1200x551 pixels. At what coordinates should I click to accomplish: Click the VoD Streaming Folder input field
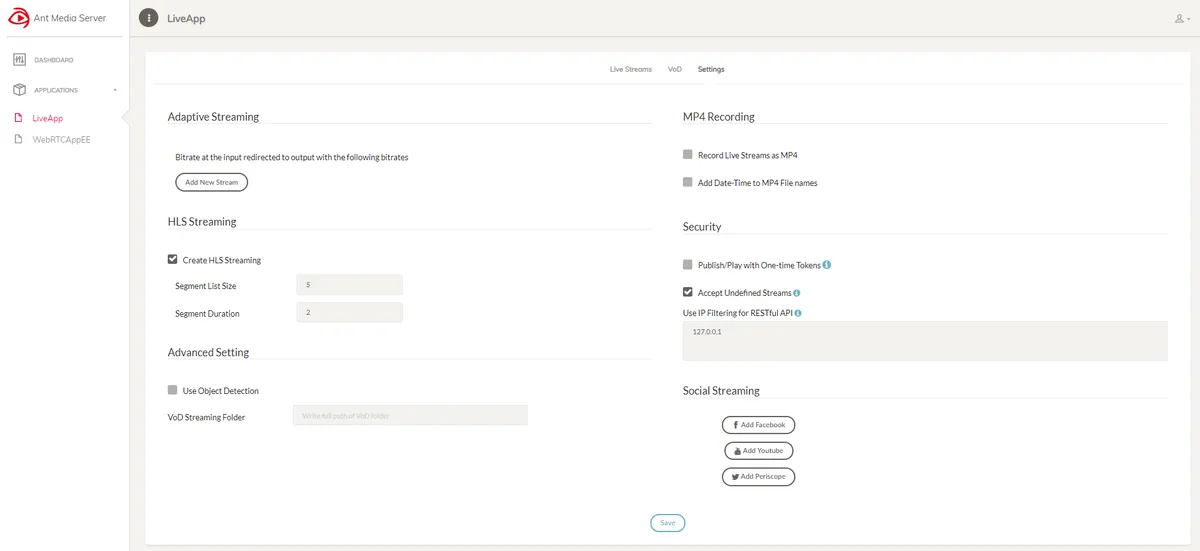pyautogui.click(x=410, y=416)
